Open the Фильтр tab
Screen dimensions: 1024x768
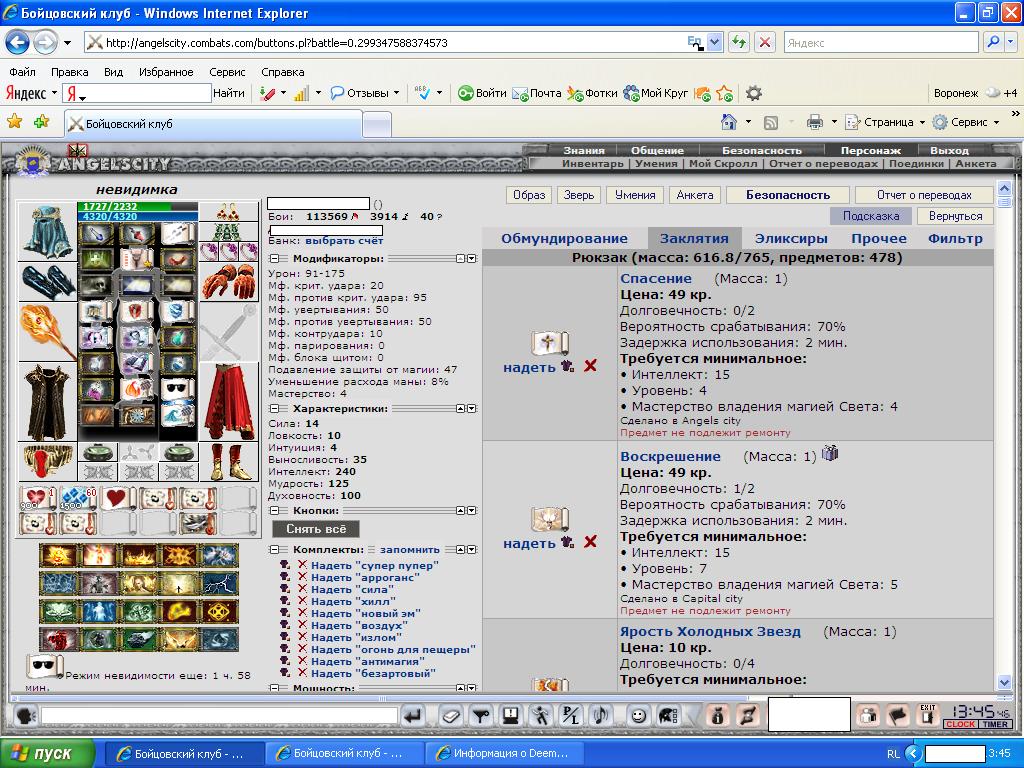[955, 238]
